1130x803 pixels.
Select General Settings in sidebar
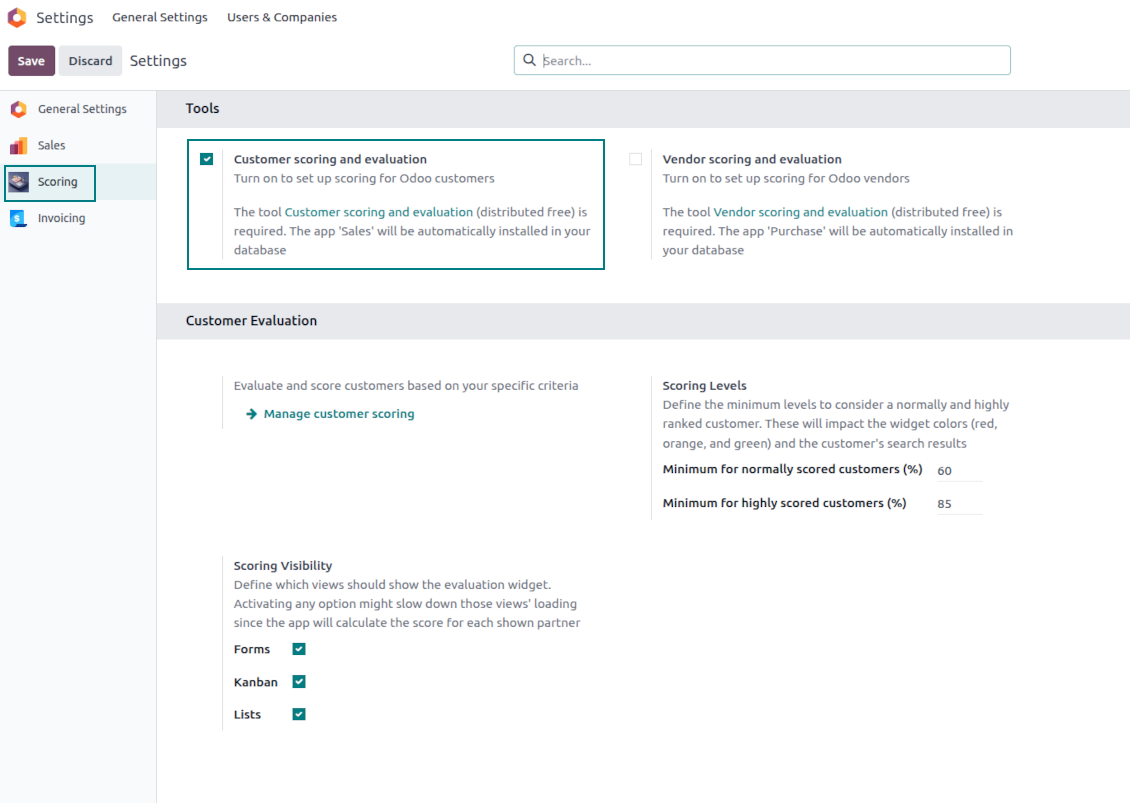[78, 109]
